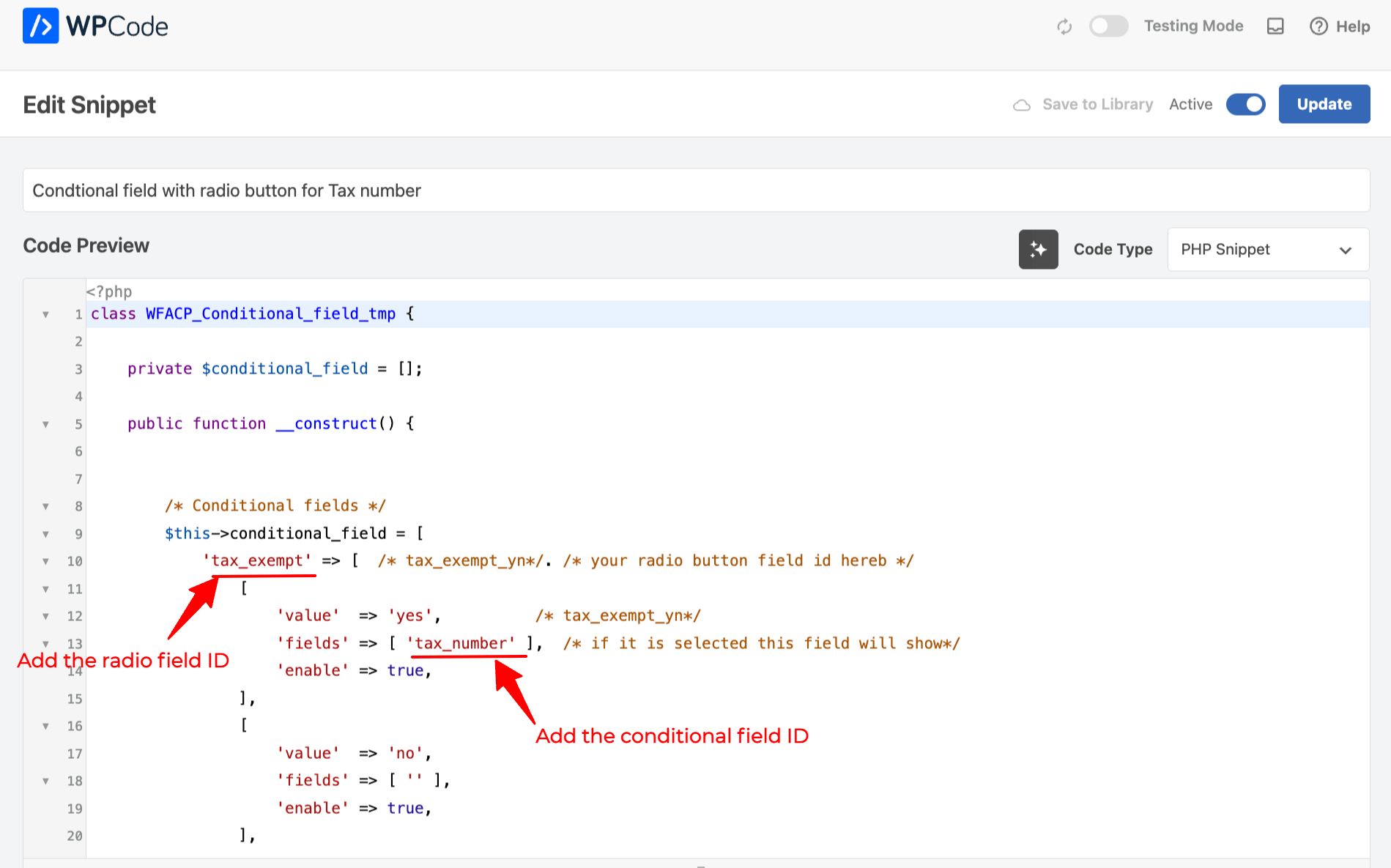This screenshot has height=868, width=1391.
Task: Collapse the class fold arrow on line 1
Action: pyautogui.click(x=45, y=315)
